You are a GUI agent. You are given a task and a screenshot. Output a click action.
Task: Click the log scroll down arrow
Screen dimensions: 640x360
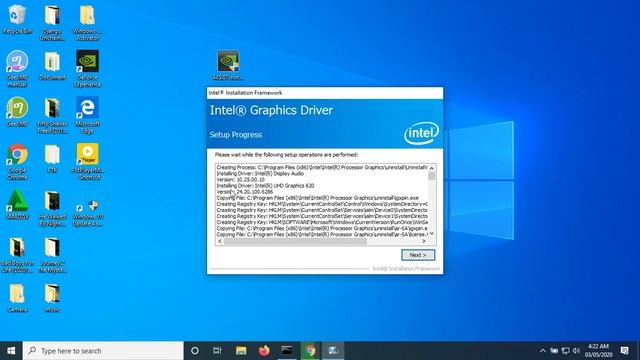(x=431, y=234)
